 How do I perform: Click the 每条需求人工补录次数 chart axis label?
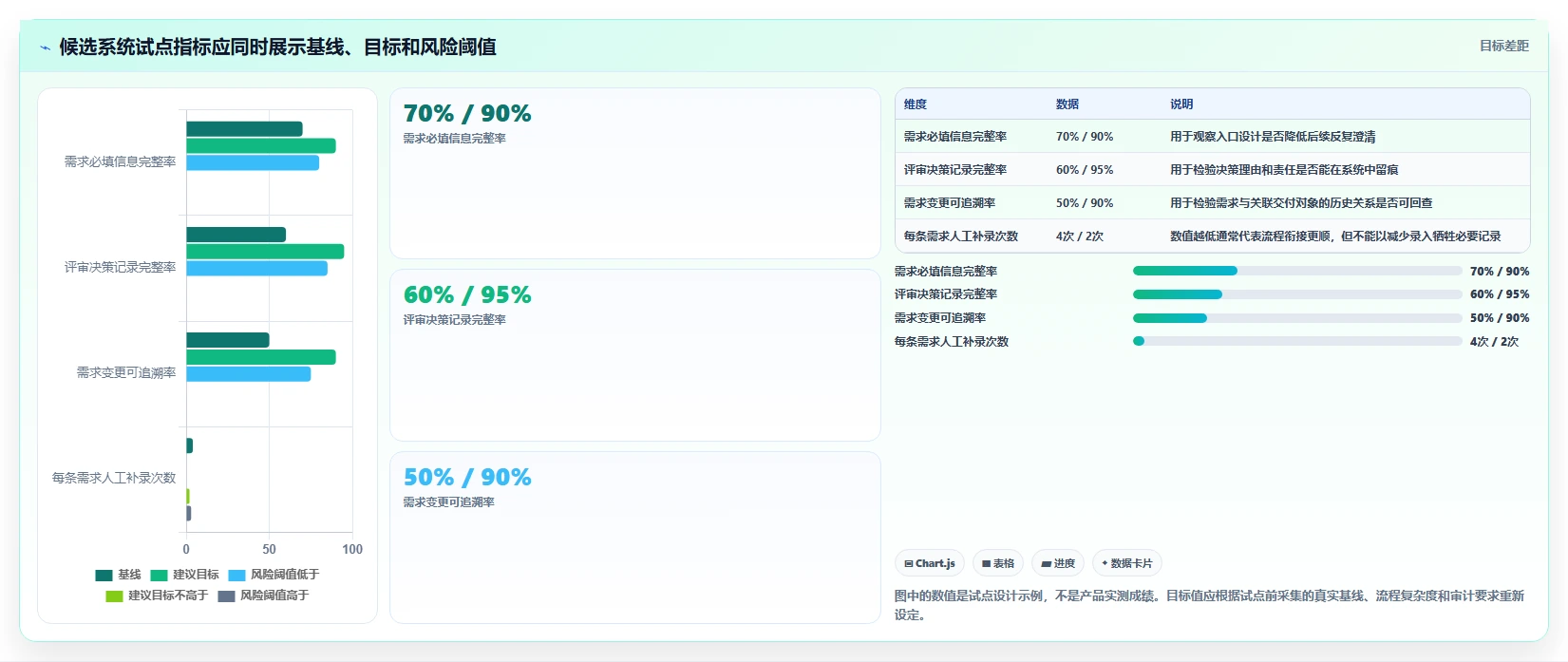(114, 478)
